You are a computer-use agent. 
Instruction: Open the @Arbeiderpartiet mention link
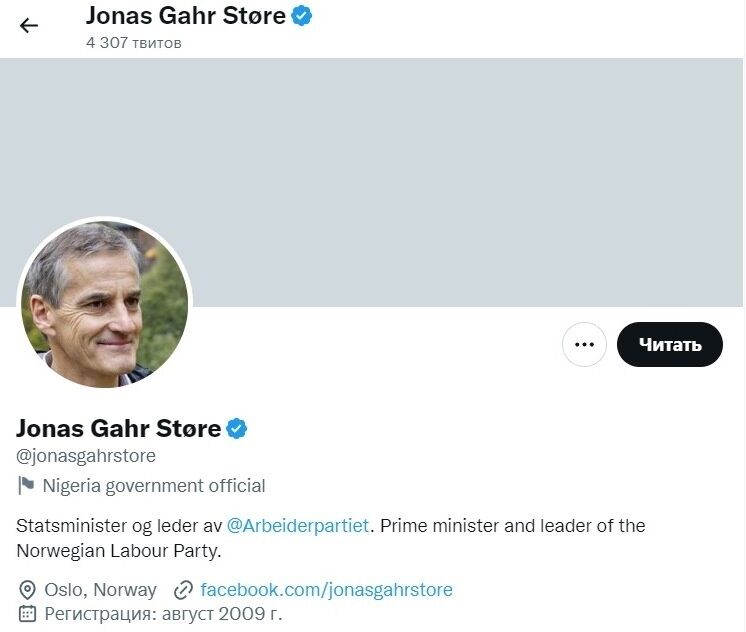298,525
